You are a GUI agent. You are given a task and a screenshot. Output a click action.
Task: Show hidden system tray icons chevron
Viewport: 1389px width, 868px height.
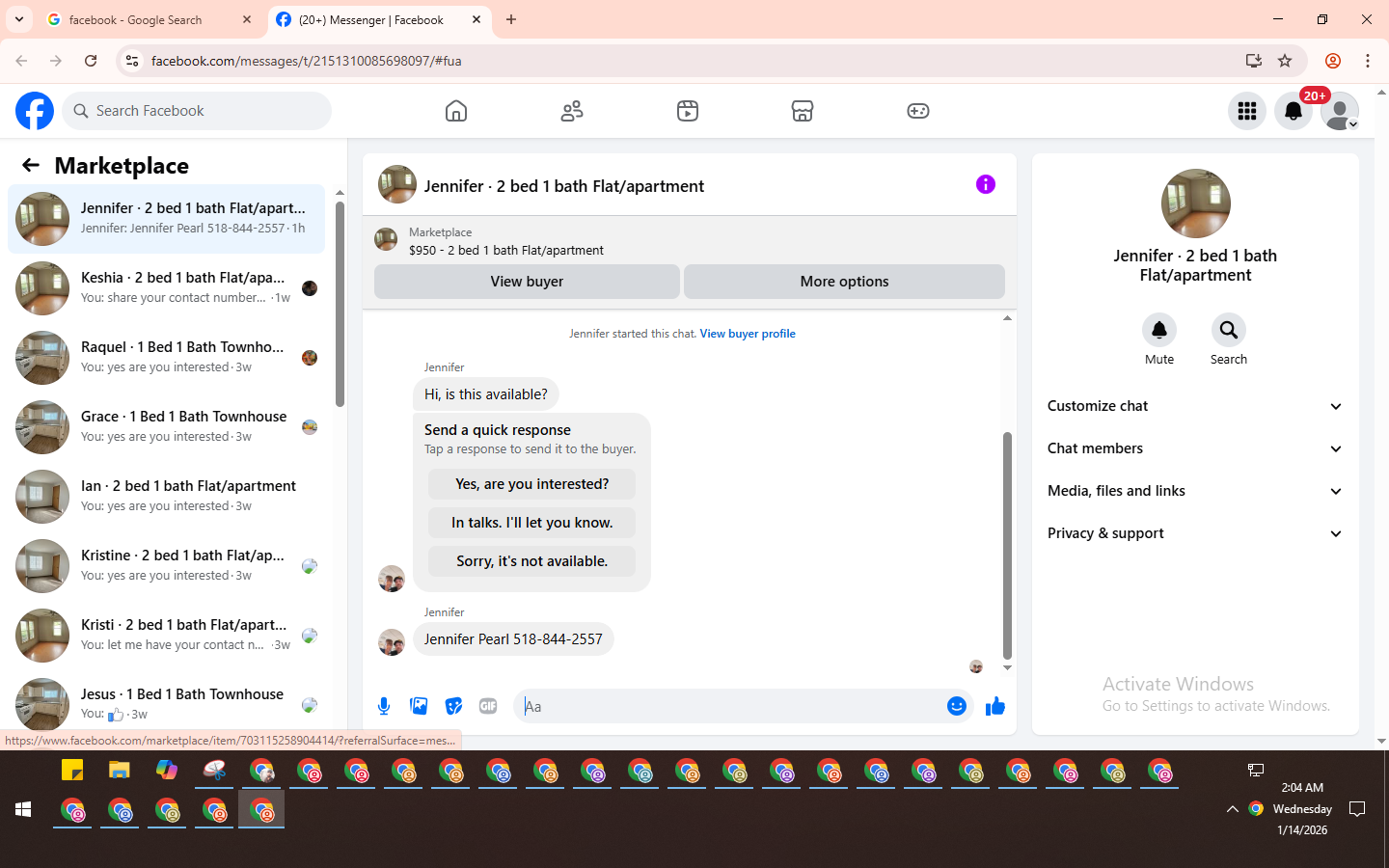[x=1232, y=809]
